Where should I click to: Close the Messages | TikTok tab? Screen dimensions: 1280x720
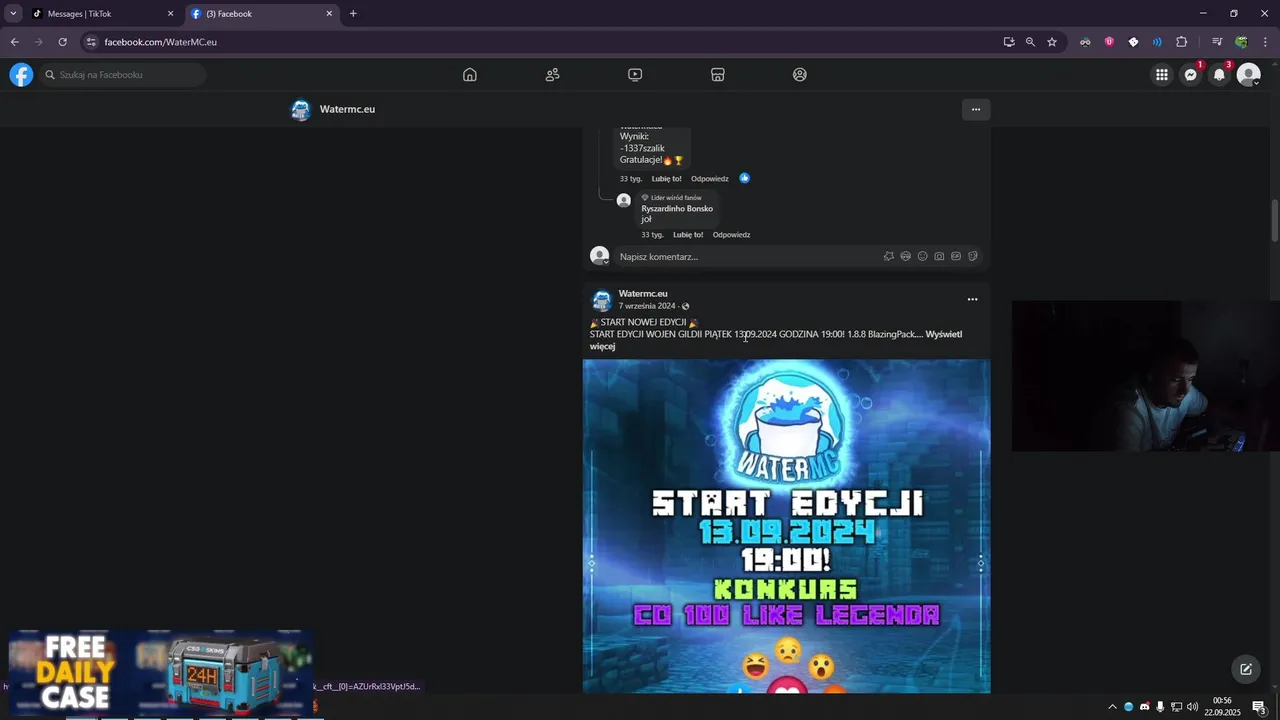click(x=170, y=14)
